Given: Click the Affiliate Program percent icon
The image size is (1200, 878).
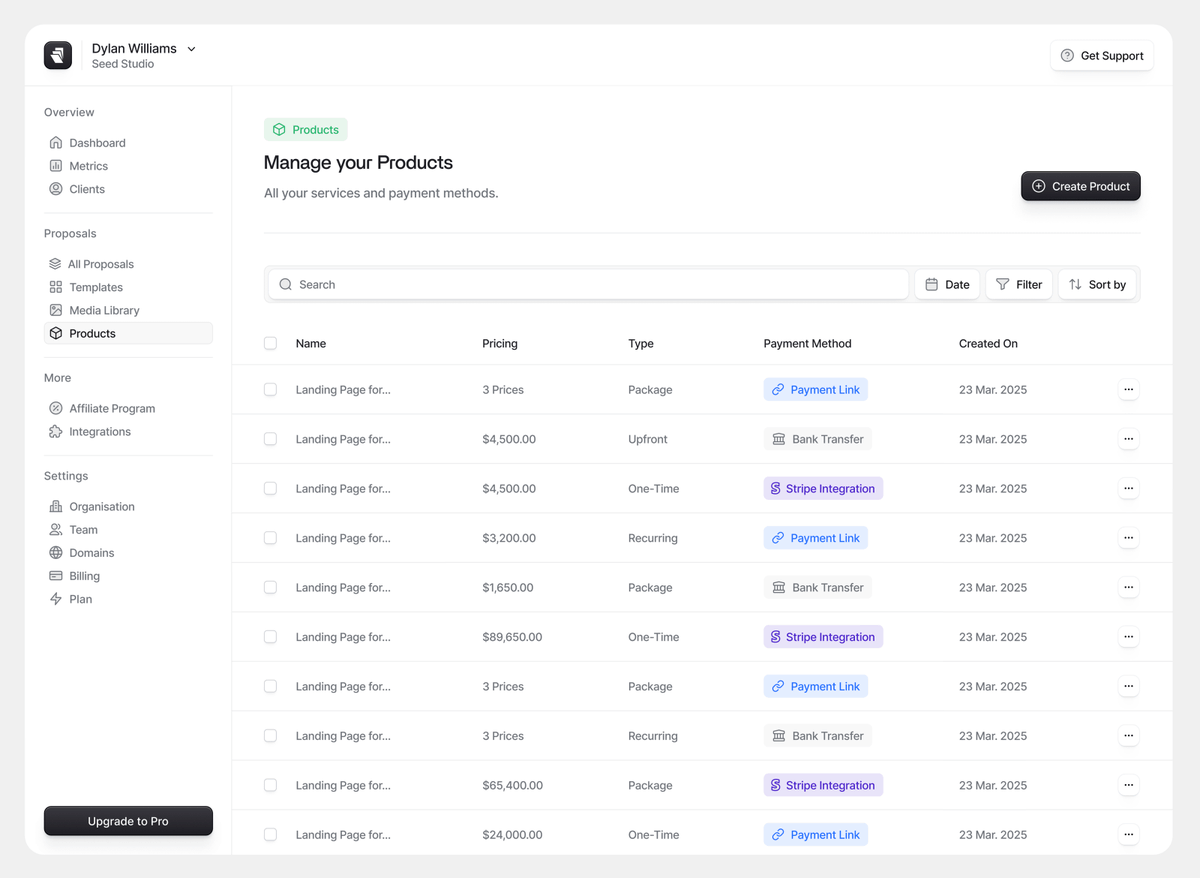Looking at the screenshot, I should 56,408.
